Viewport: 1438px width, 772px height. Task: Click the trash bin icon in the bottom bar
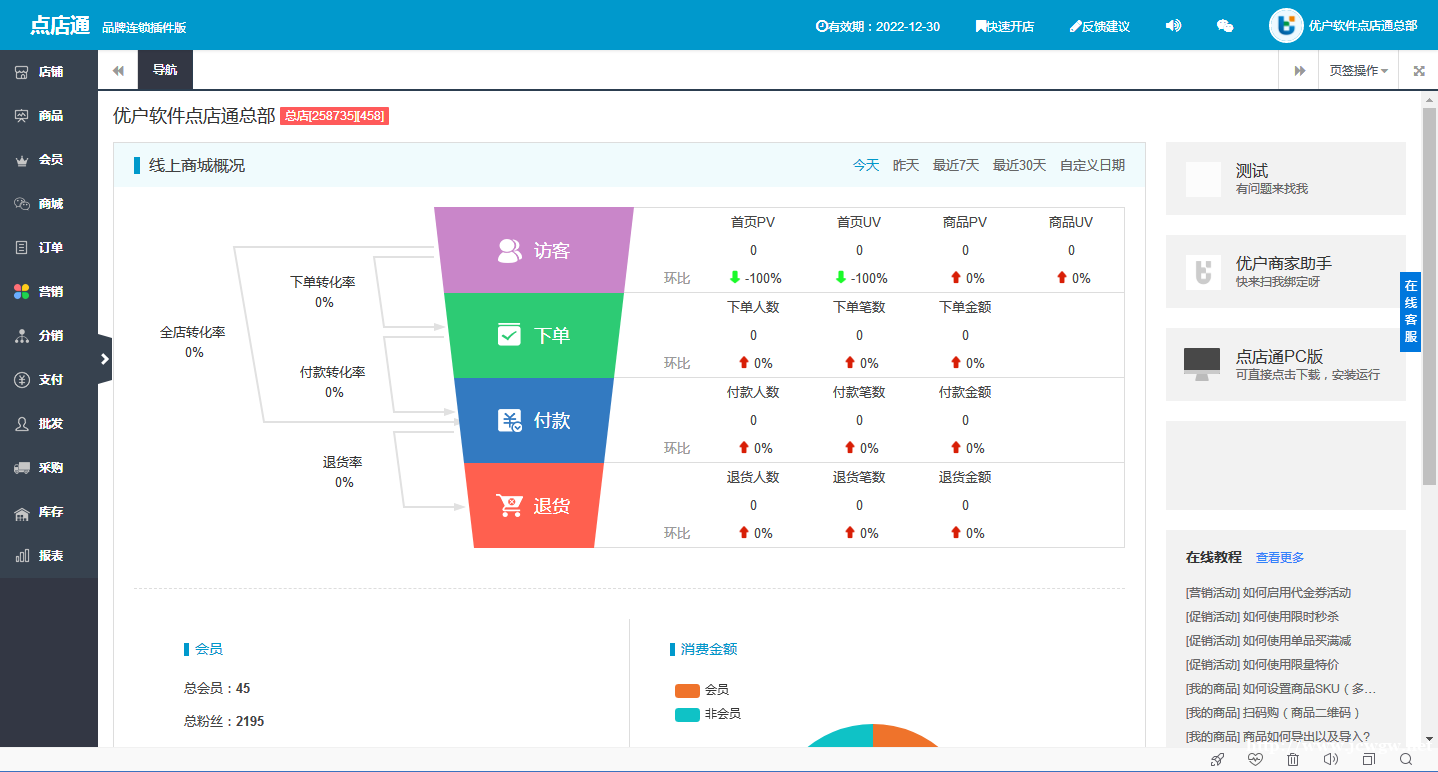click(1293, 760)
